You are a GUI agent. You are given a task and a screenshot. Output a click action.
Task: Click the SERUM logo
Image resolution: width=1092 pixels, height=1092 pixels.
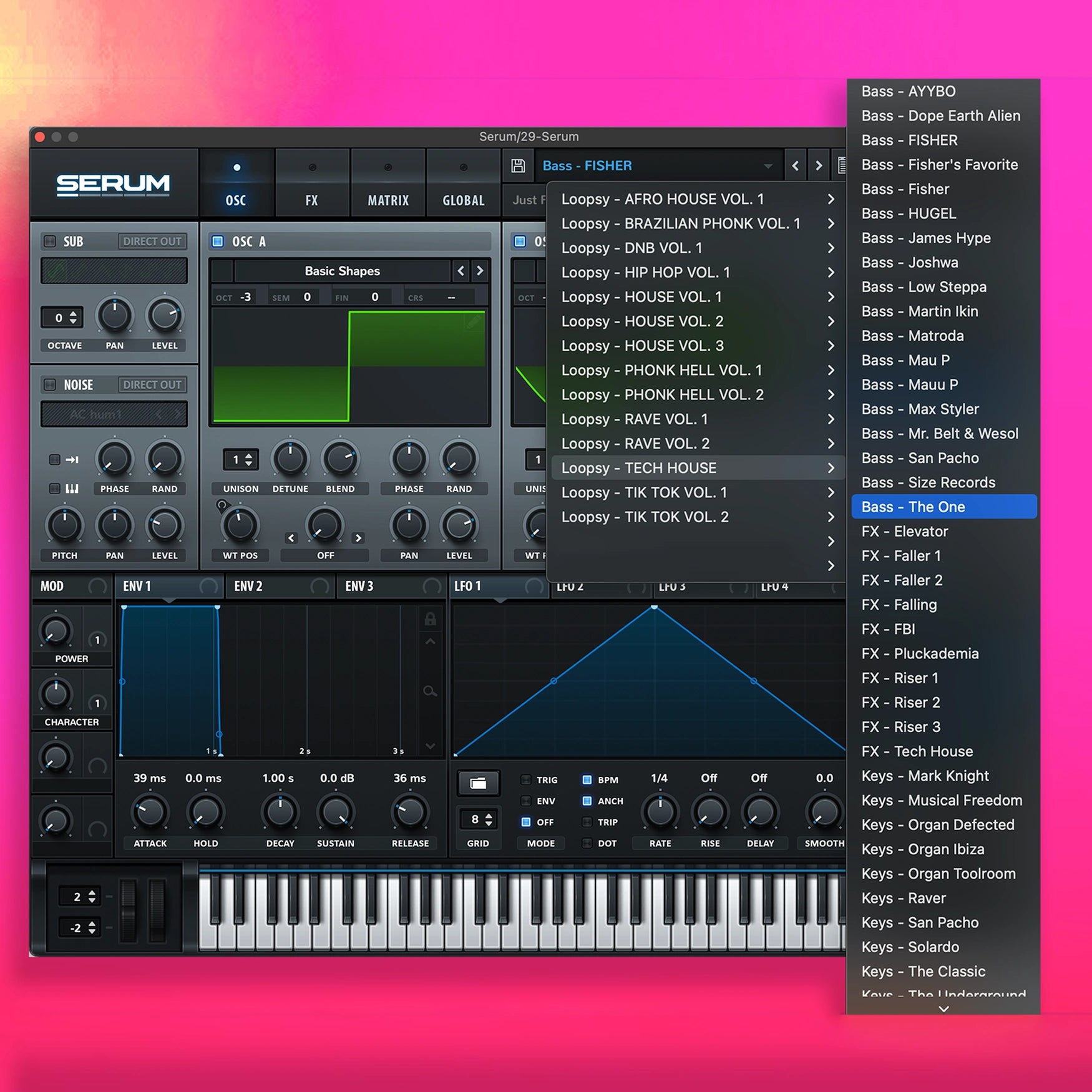pyautogui.click(x=113, y=185)
